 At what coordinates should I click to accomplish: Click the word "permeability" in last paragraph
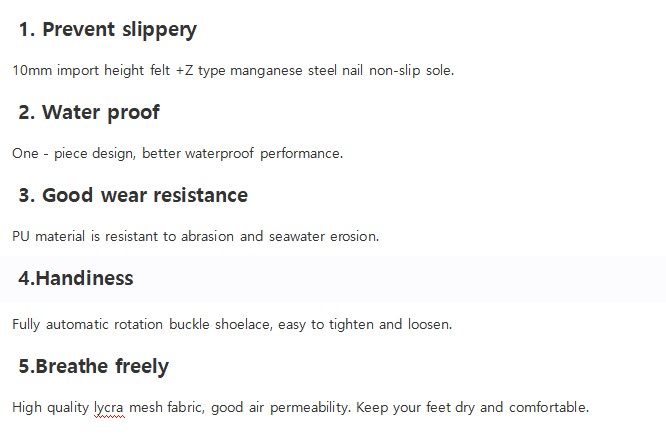point(306,408)
